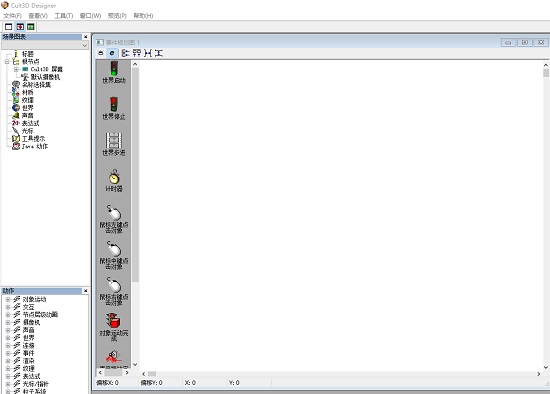Select the object motion completion red cube event

coord(114,327)
